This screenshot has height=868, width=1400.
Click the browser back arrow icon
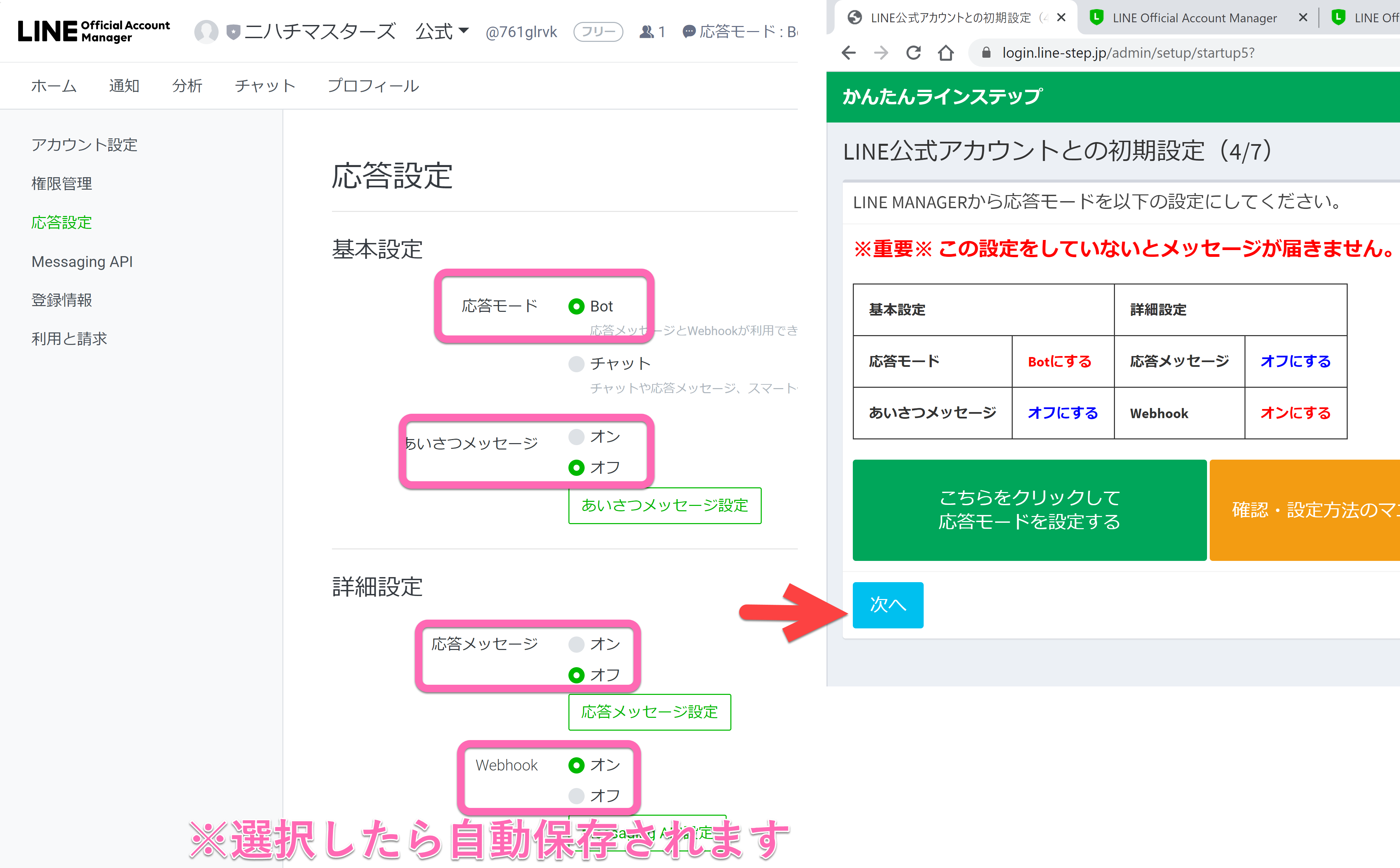849,53
